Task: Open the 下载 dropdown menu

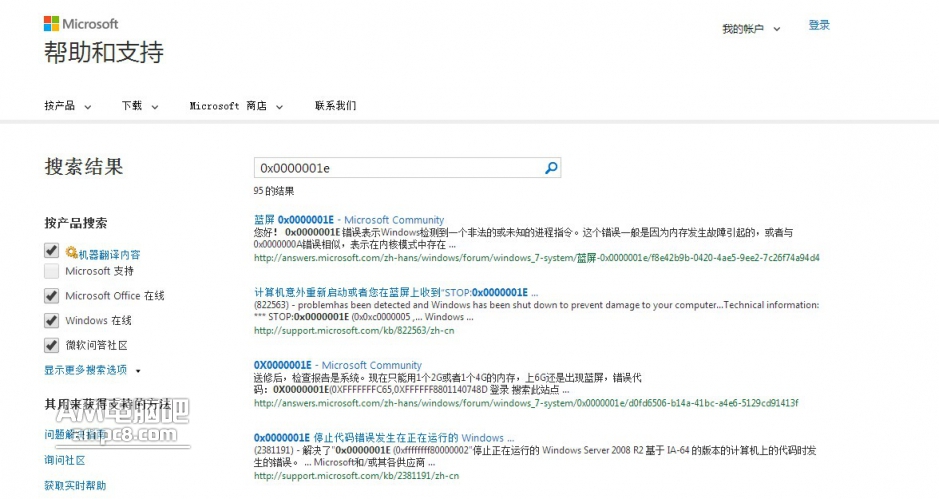Action: 140,106
